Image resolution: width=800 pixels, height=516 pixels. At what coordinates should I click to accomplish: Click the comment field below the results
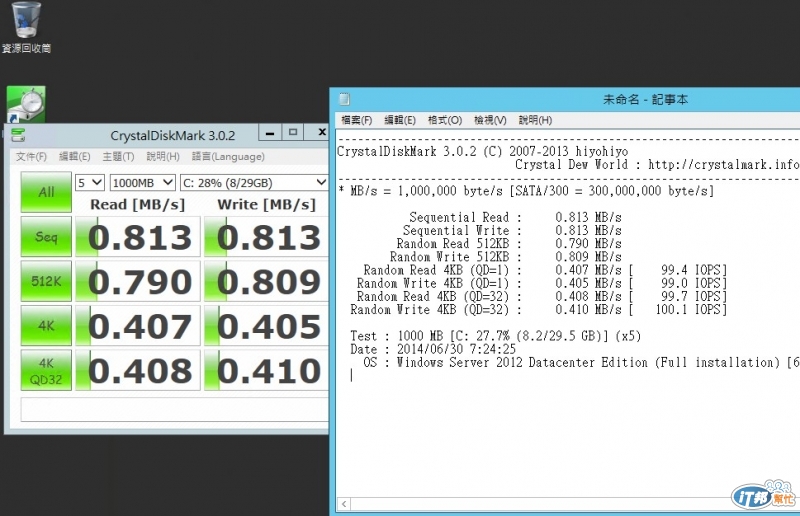pos(174,409)
